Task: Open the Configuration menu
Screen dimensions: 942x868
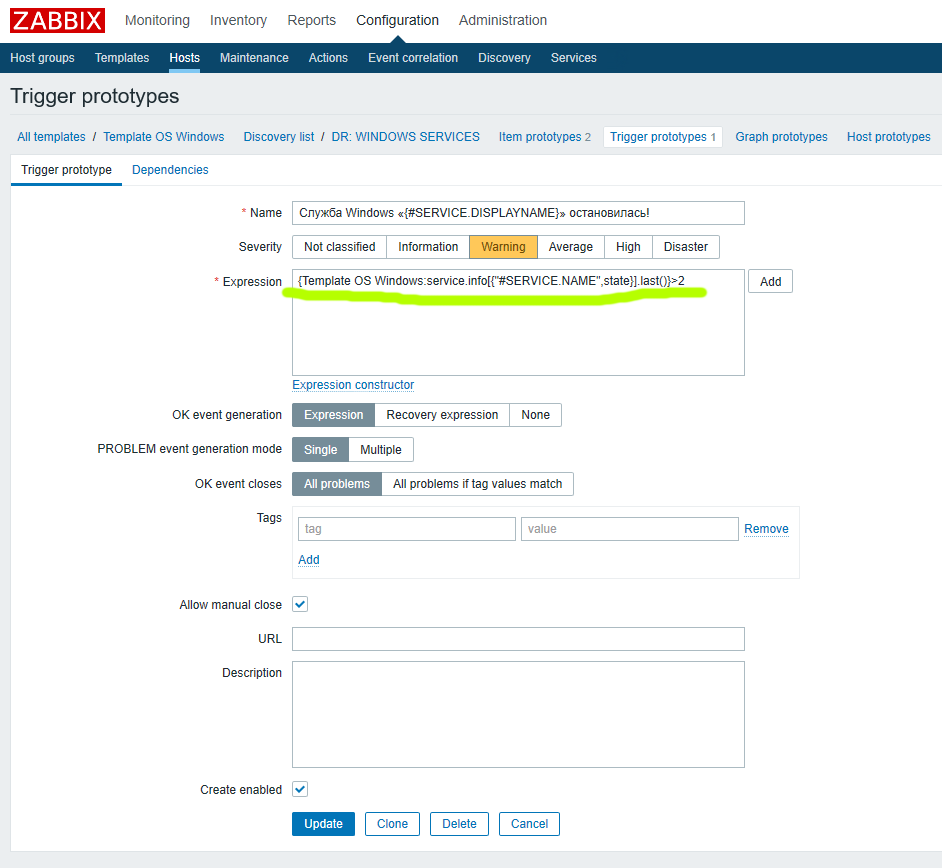Action: click(397, 20)
